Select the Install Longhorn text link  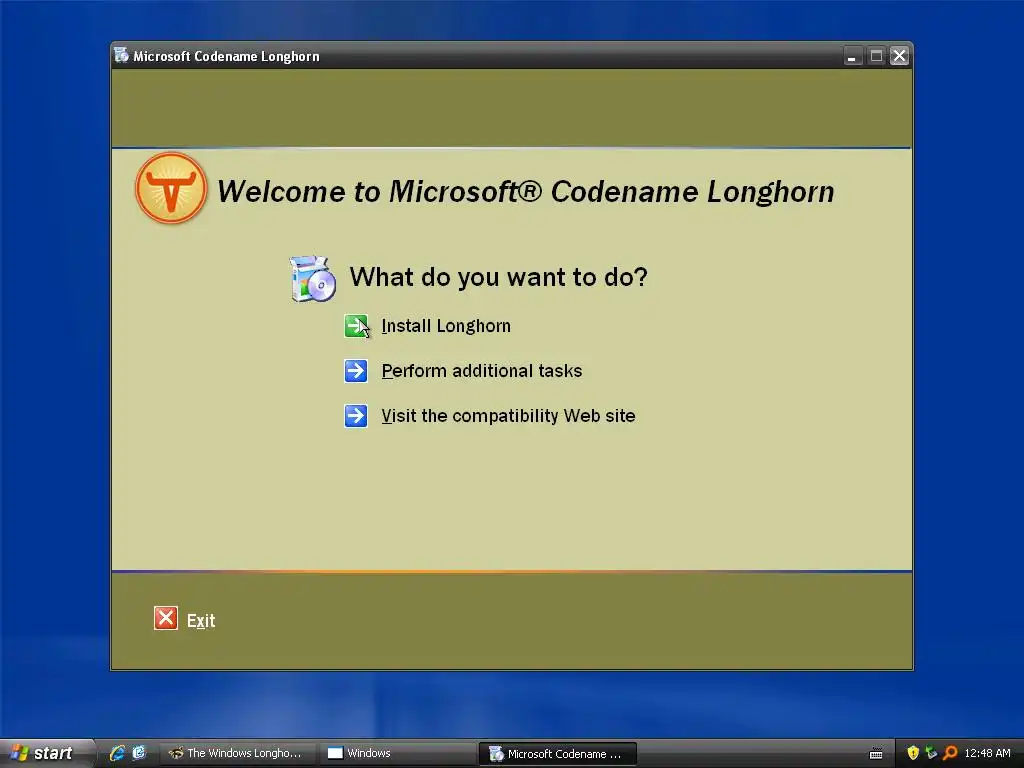click(x=446, y=326)
